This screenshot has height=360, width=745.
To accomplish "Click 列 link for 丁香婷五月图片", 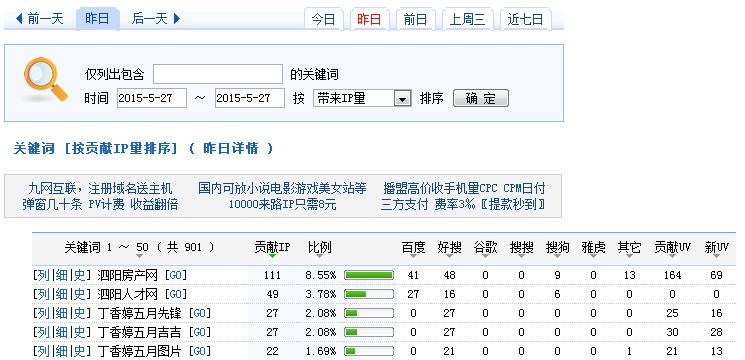I will click(x=43, y=351).
